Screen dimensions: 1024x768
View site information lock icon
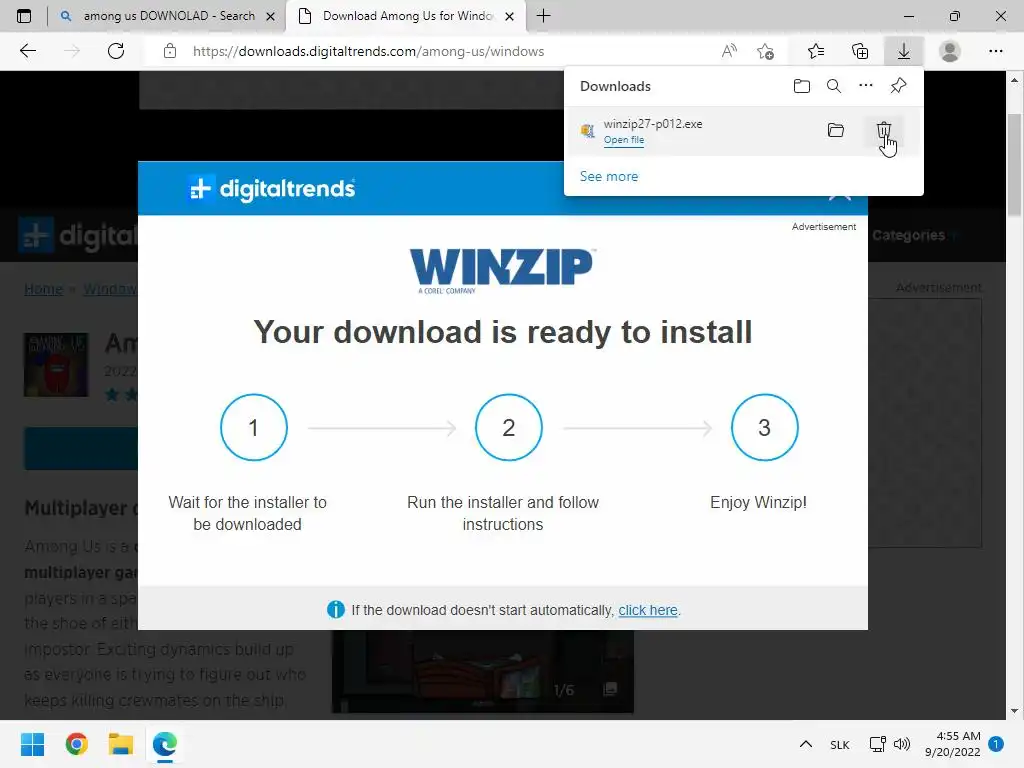[x=170, y=51]
